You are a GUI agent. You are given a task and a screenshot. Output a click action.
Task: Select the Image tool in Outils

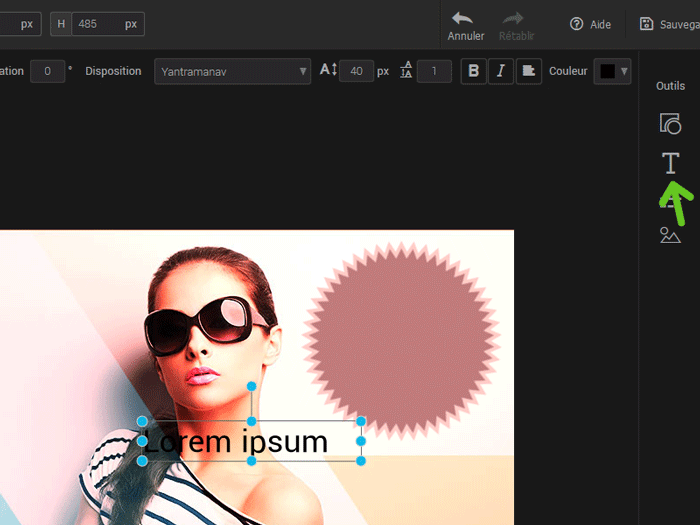670,235
